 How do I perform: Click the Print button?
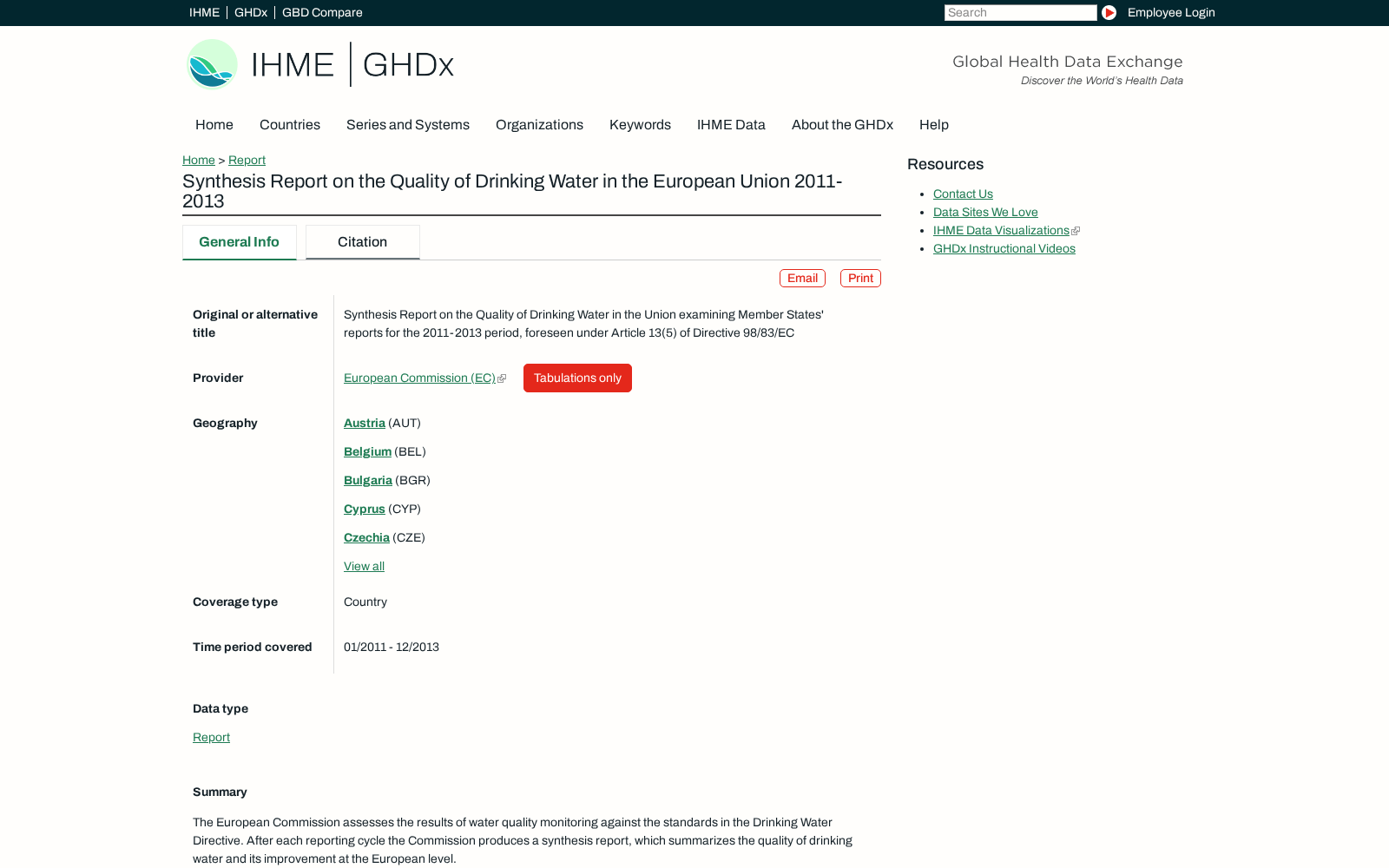coord(860,278)
